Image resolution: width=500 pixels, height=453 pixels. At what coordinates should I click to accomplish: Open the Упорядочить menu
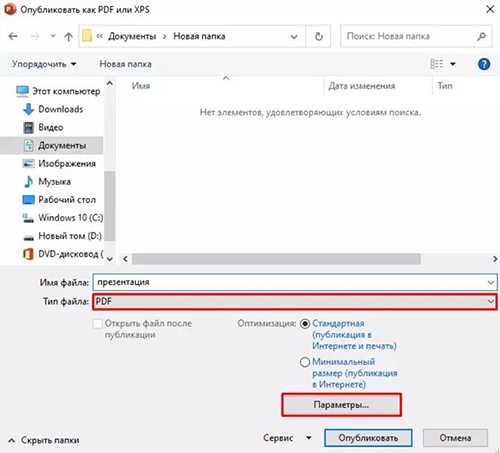[x=44, y=64]
